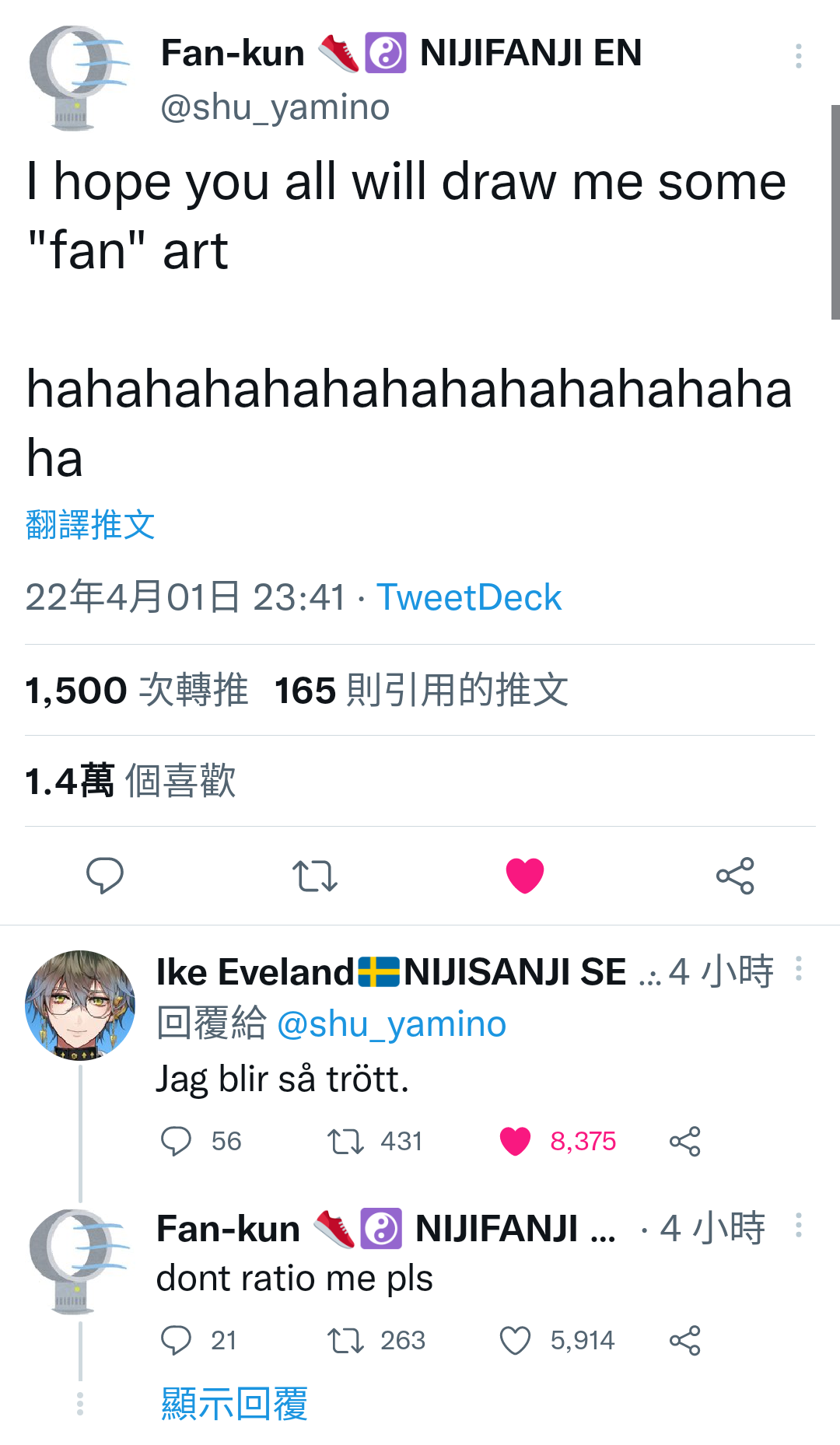This screenshot has height=1445, width=840.
Task: Retweet Ike Eveland's reply with 431 retweets
Action: [x=345, y=1142]
